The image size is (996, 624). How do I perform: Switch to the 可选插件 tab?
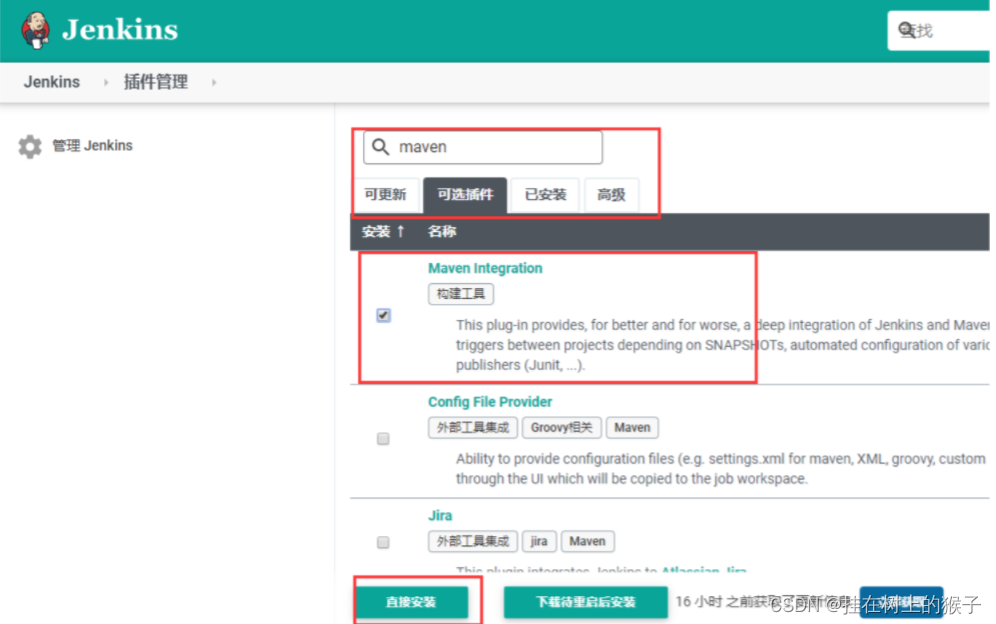tap(465, 195)
